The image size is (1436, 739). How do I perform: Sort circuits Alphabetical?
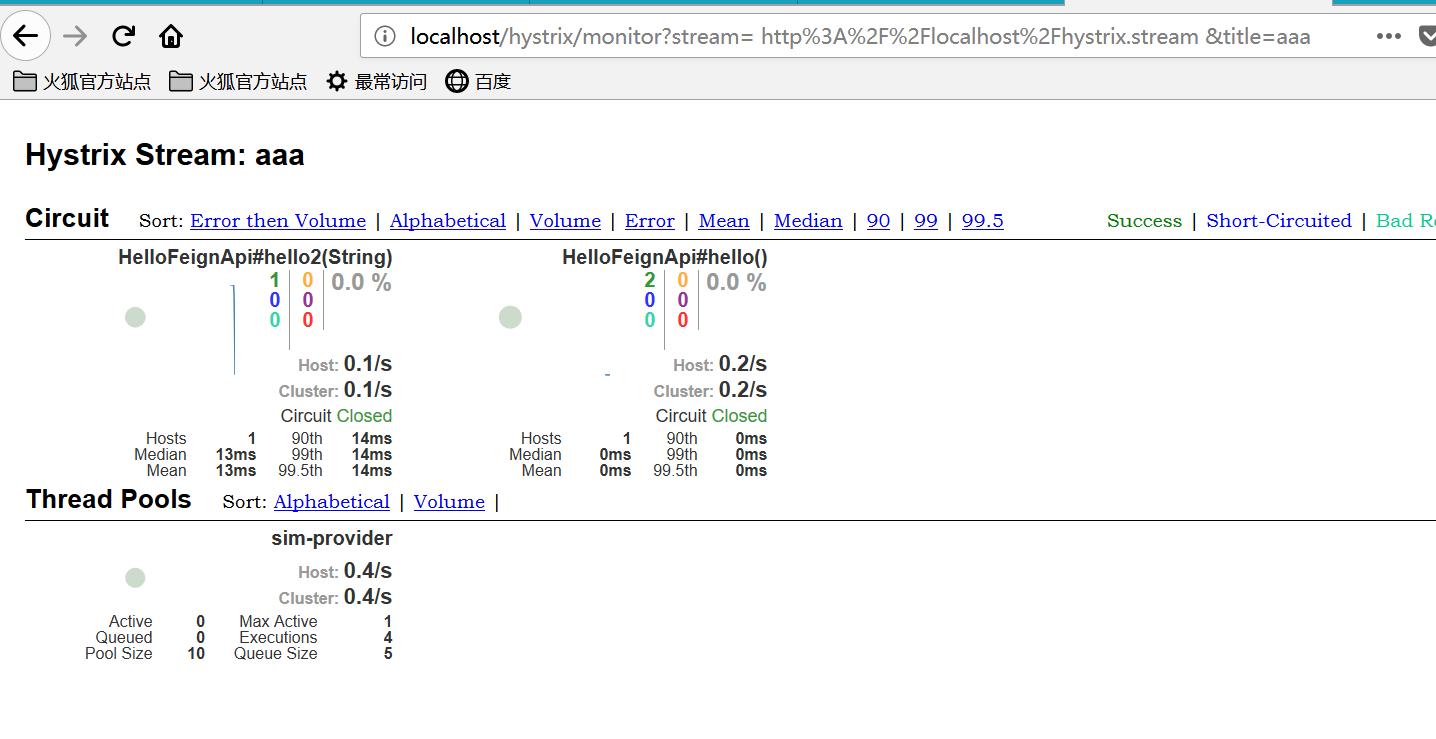click(448, 221)
